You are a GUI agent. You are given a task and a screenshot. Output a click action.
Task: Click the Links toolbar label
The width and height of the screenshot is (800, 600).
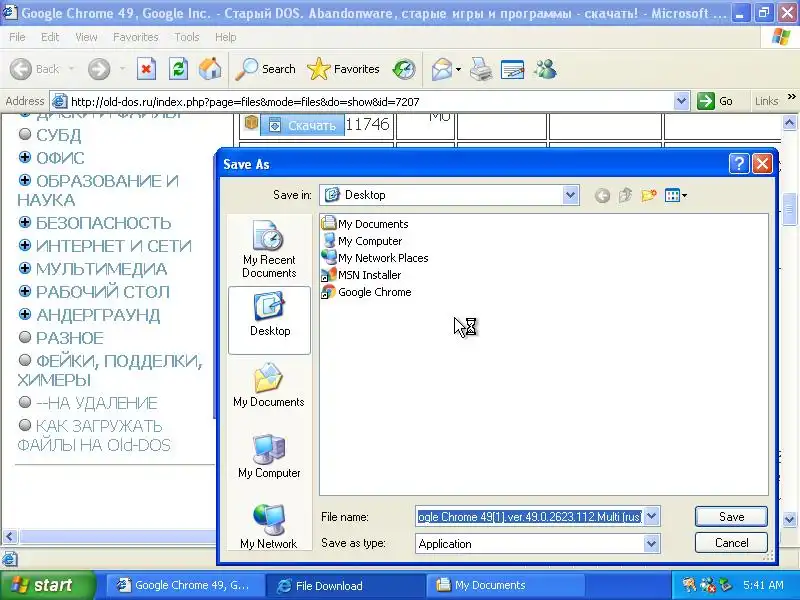point(766,101)
